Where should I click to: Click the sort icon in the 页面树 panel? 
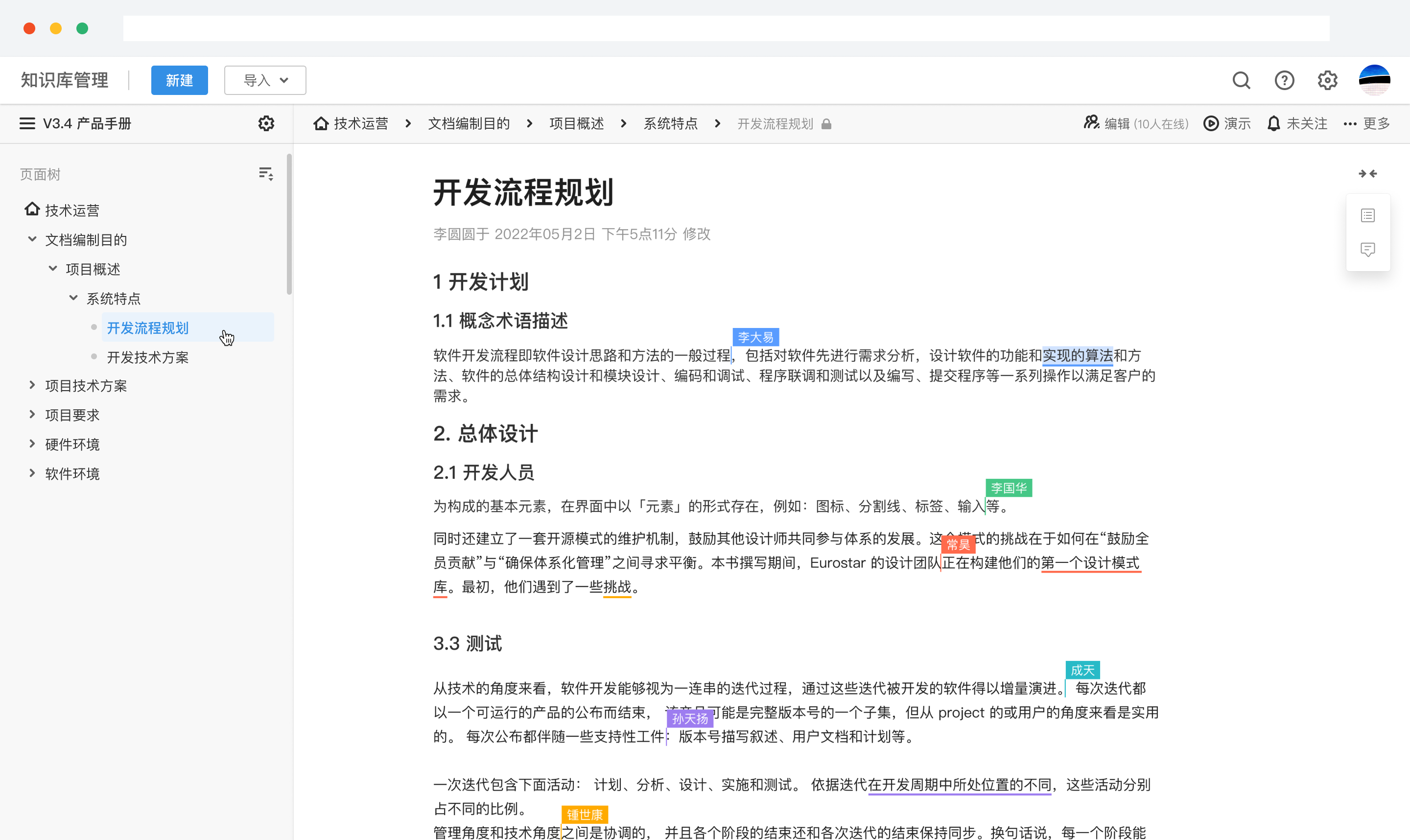point(265,173)
